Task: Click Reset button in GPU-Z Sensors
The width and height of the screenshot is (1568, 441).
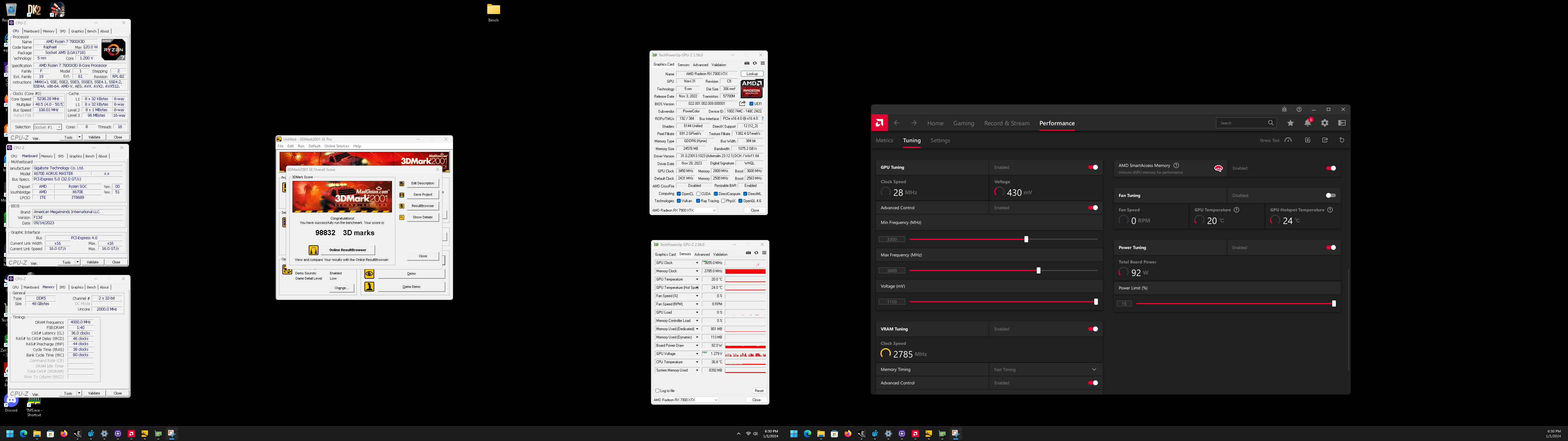Action: click(x=759, y=391)
